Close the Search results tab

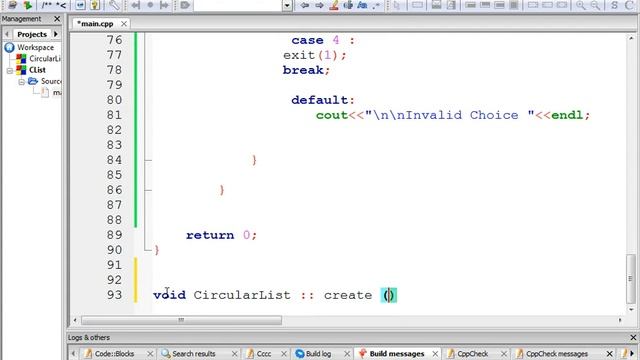click(x=235, y=354)
